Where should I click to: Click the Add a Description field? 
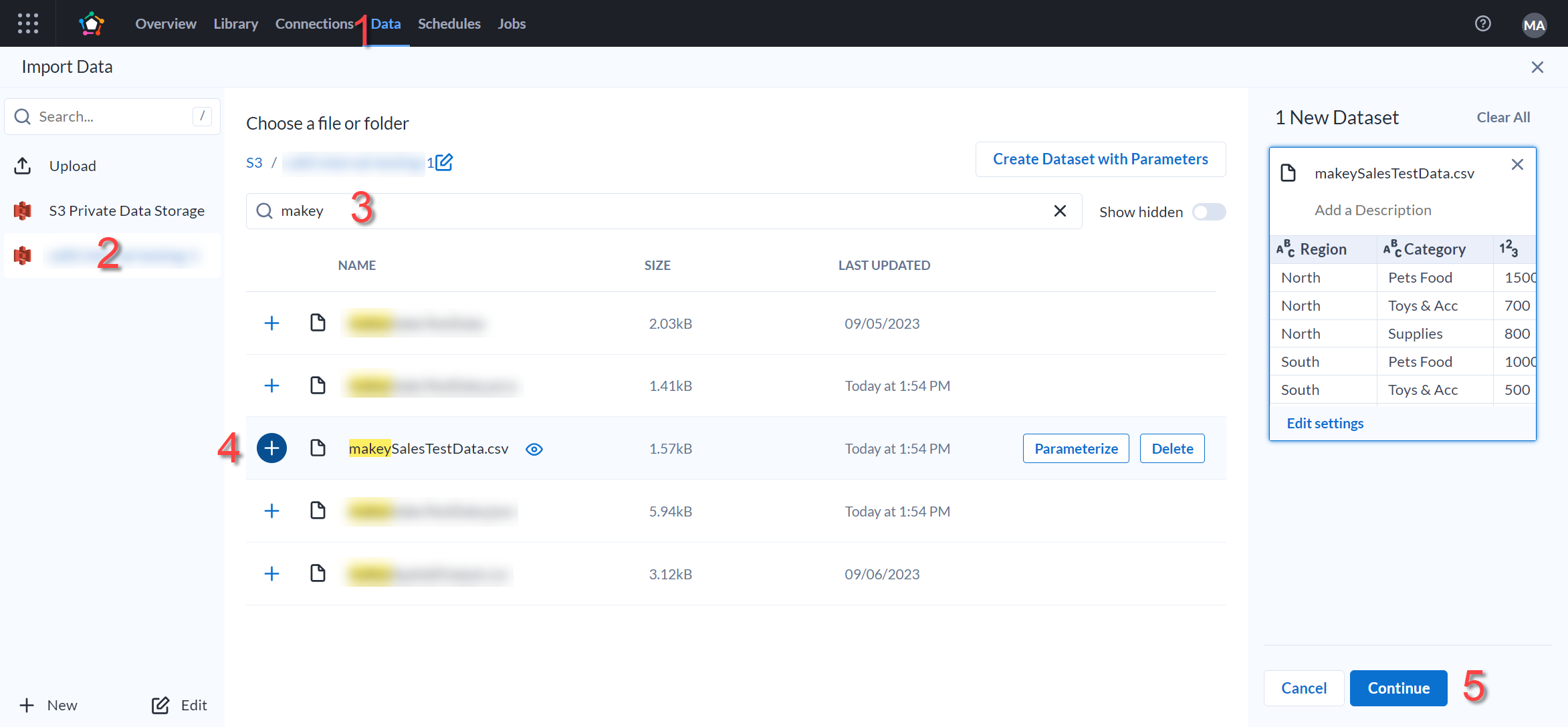pyautogui.click(x=1373, y=209)
